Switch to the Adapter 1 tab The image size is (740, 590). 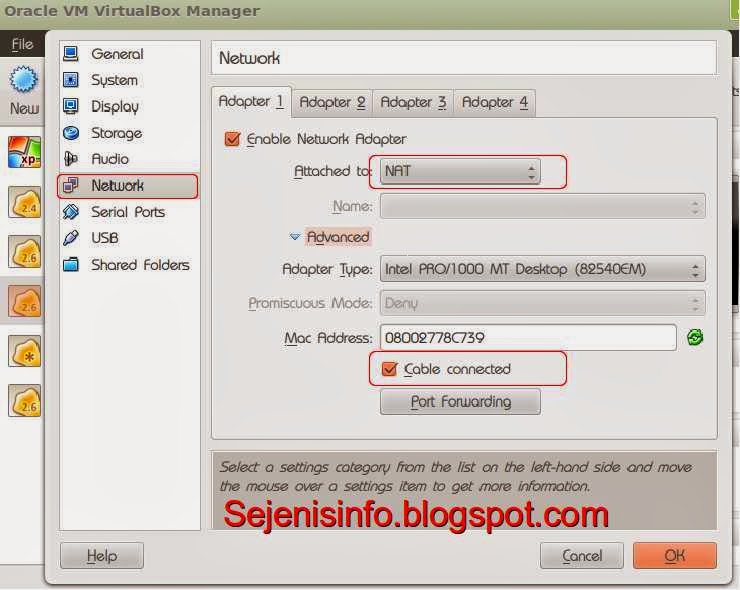[252, 101]
